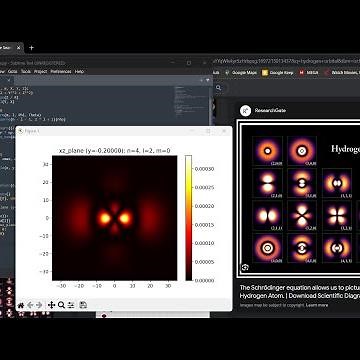Image resolution: width=360 pixels, height=360 pixels.
Task: Open the Preferences menu in Sublime Text
Action: (61, 71)
